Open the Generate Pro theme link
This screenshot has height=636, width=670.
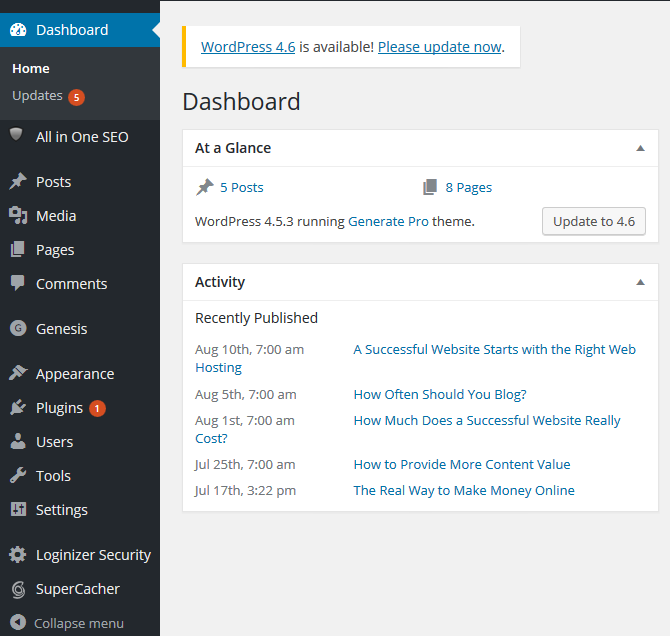(x=388, y=221)
